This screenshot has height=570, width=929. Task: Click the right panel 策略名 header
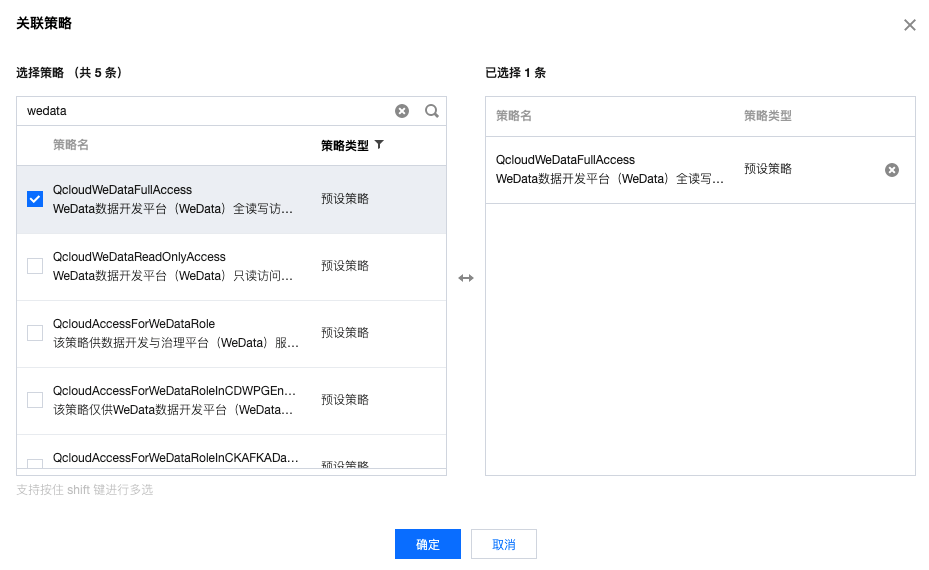click(514, 116)
